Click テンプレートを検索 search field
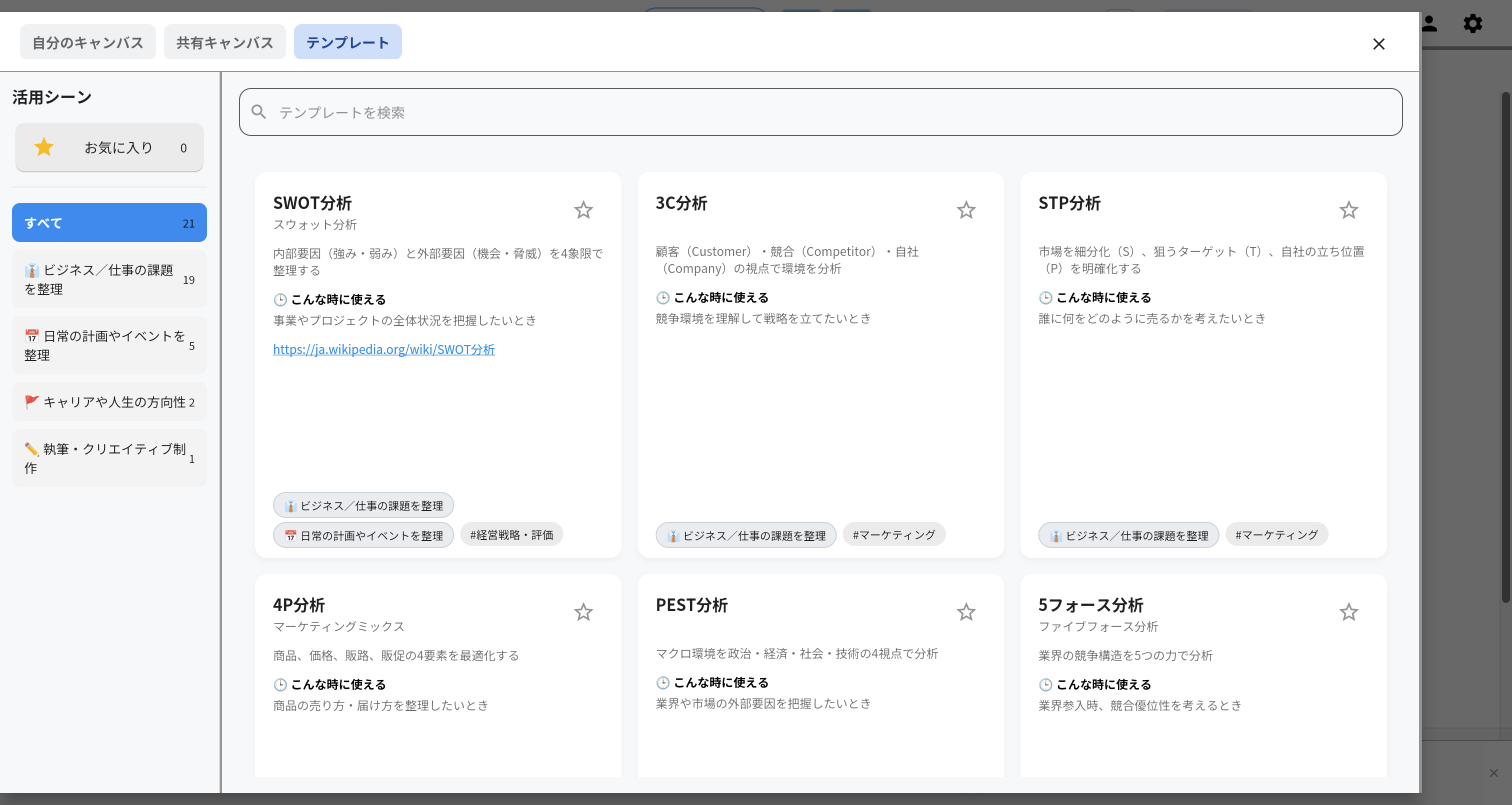Screen dimensions: 1512x805 click(x=820, y=112)
